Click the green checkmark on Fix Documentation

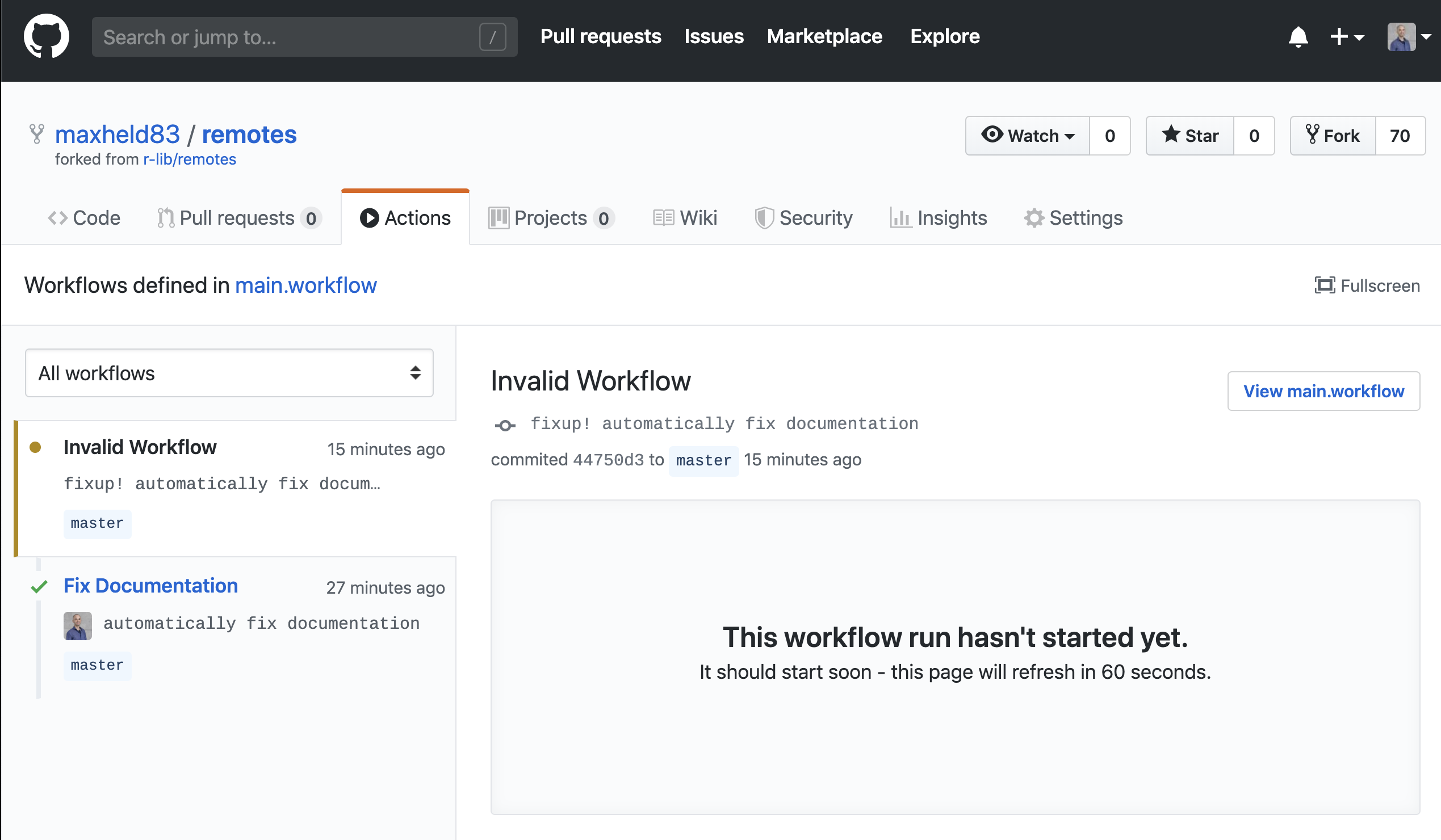tap(39, 587)
